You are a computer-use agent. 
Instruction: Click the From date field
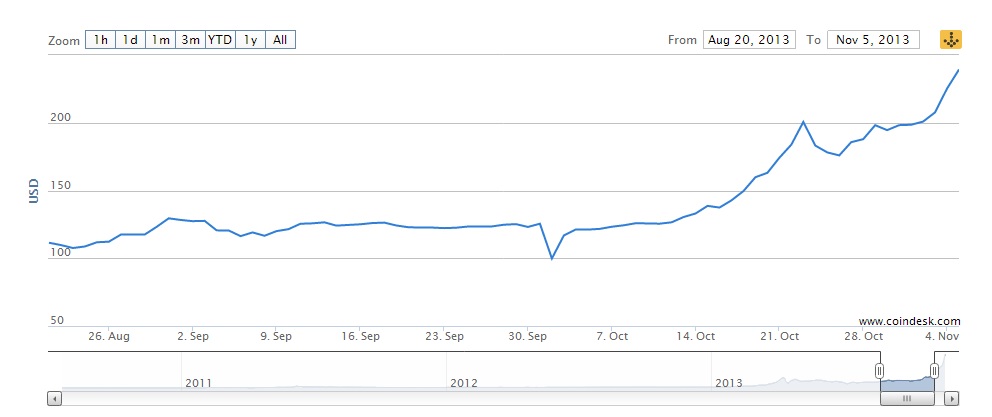click(748, 40)
